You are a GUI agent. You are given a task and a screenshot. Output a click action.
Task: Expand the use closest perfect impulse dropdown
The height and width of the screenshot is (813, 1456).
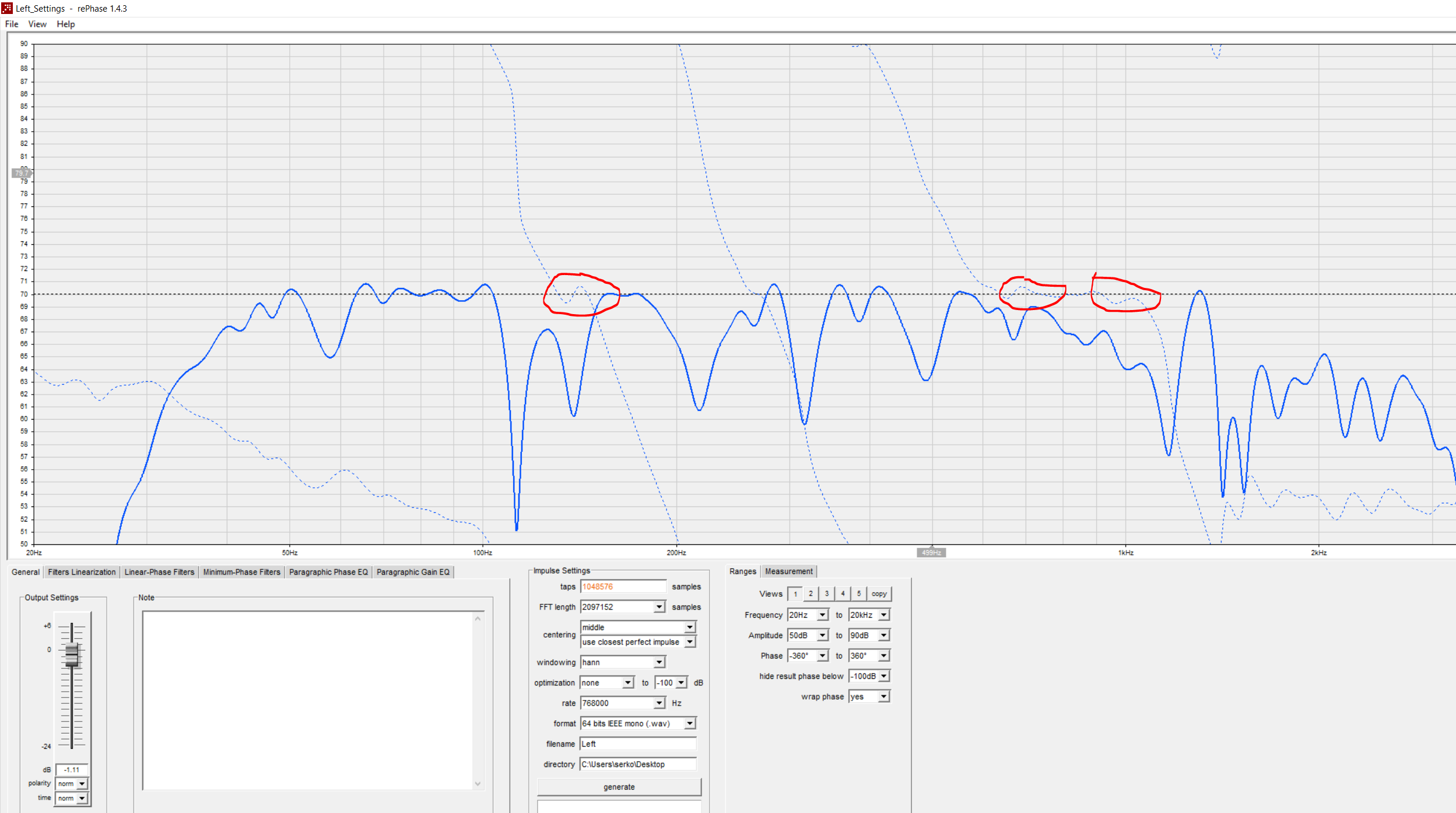[690, 642]
